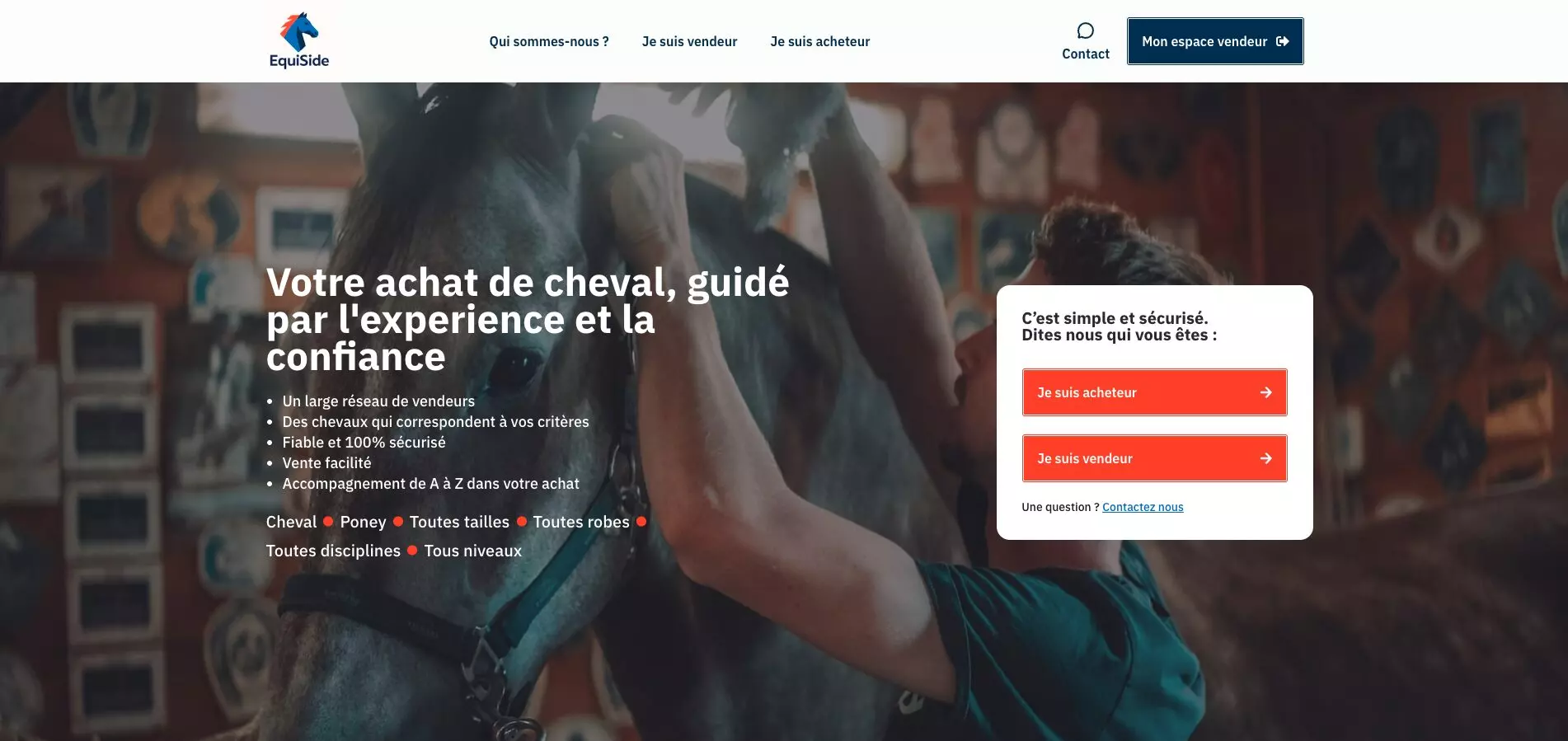Click the arrow on Je suis vendeur card button
Screen dimensions: 1568x741
pos(1265,458)
